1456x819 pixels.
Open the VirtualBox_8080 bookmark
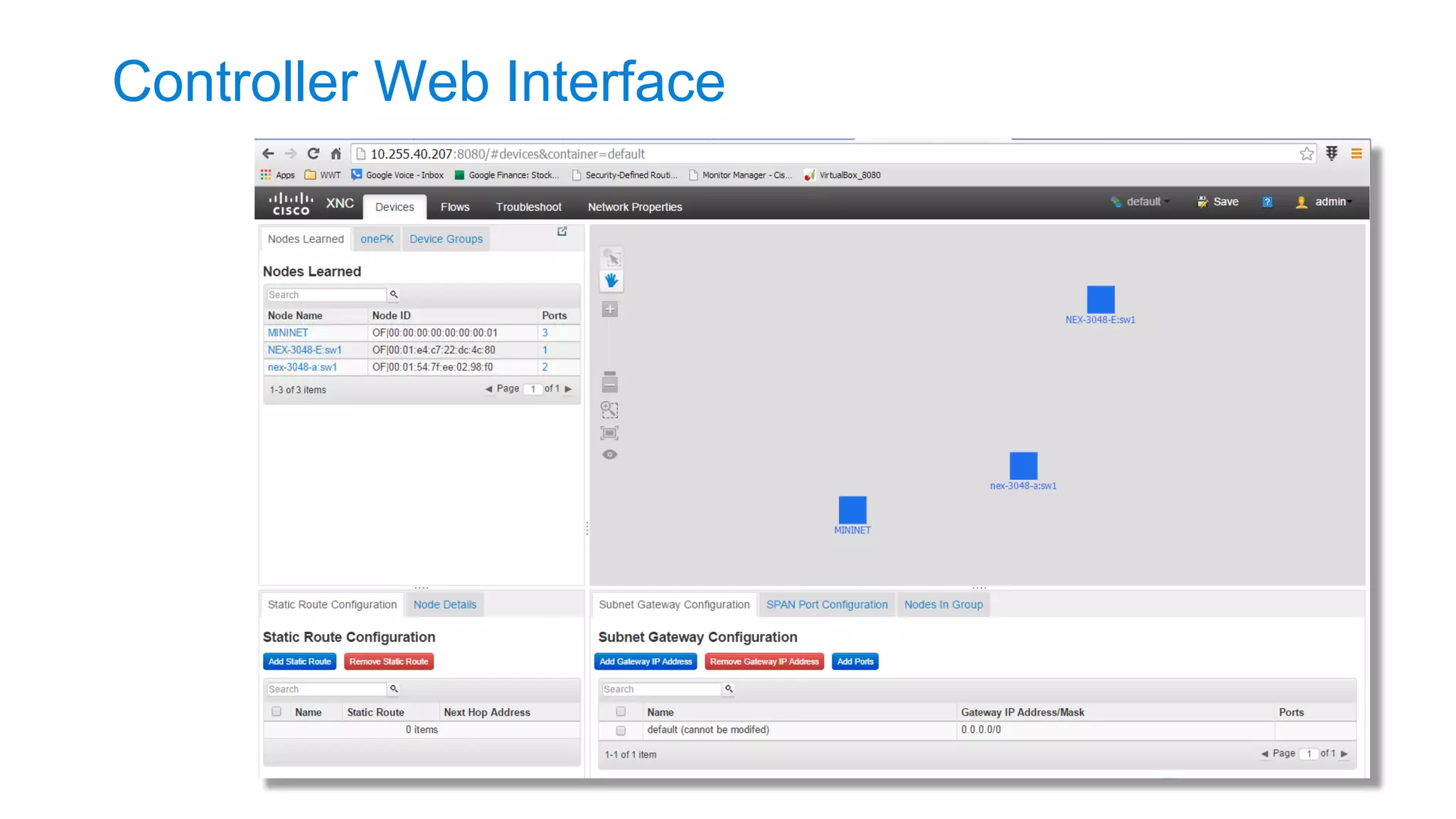tap(842, 175)
